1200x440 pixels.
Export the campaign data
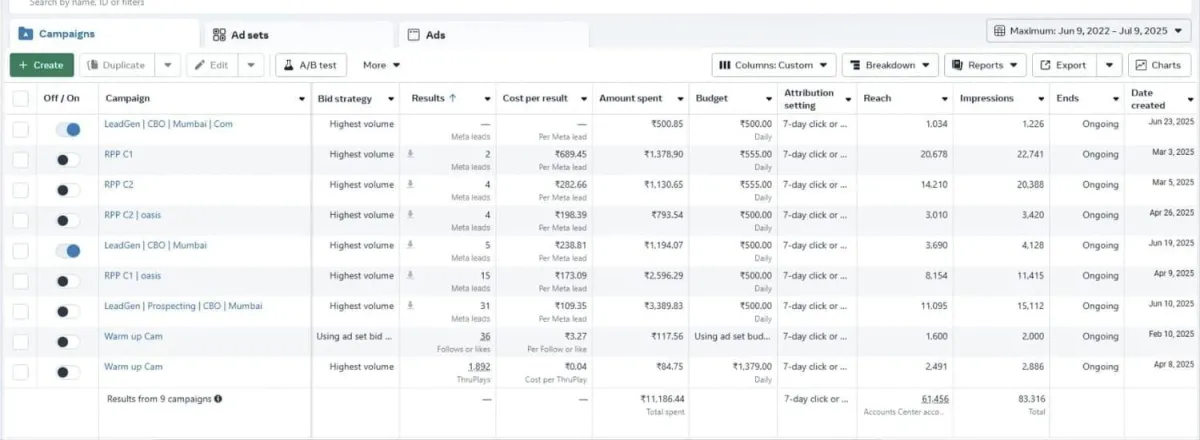[x=1063, y=65]
